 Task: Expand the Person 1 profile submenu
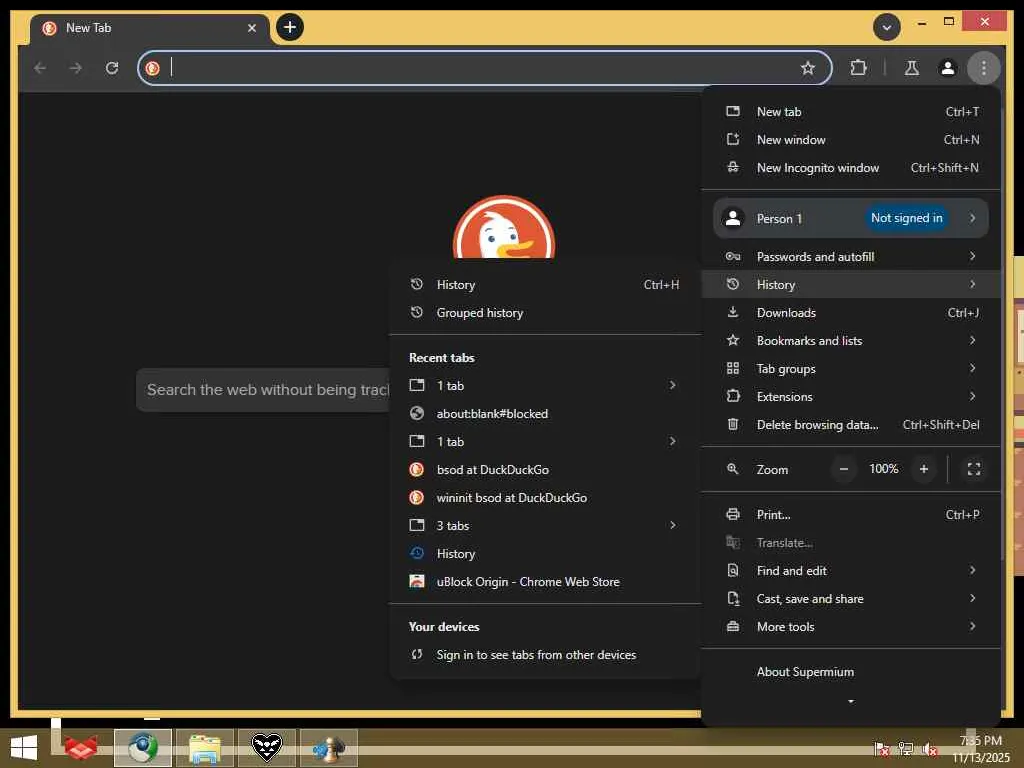point(851,218)
